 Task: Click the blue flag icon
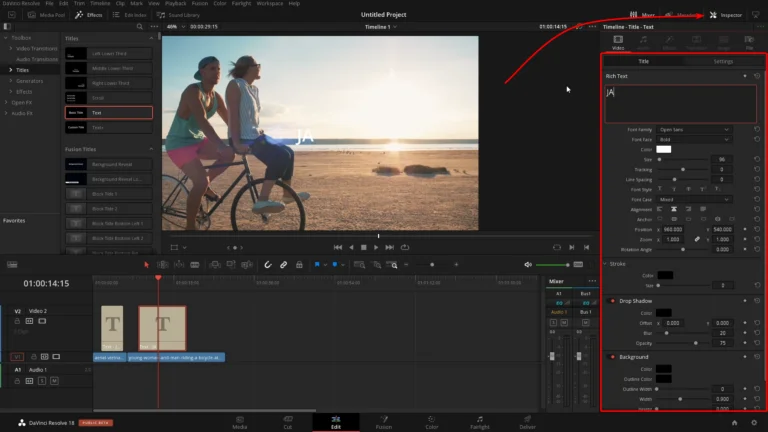317,264
